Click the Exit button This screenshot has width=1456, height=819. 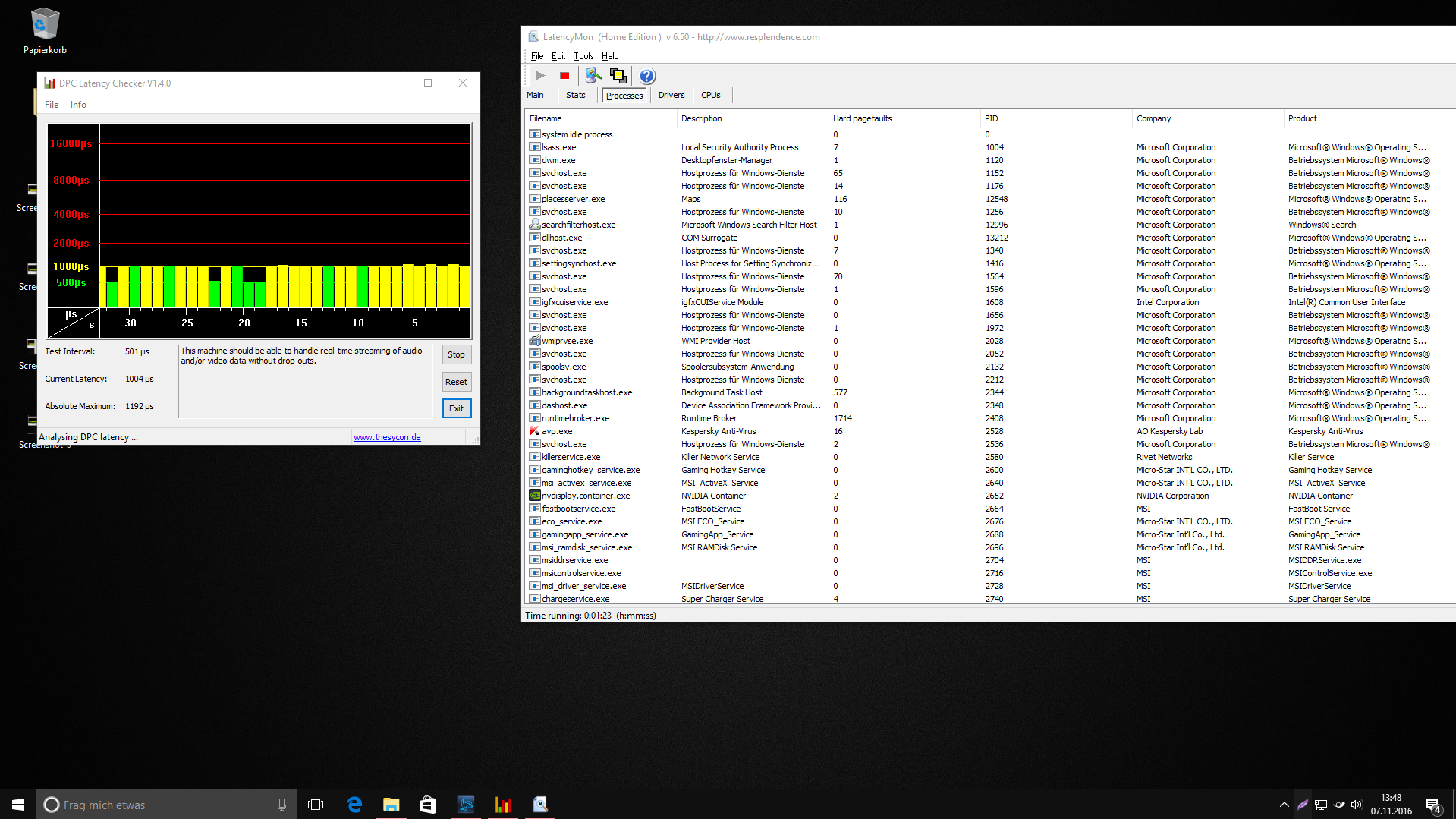coord(456,408)
